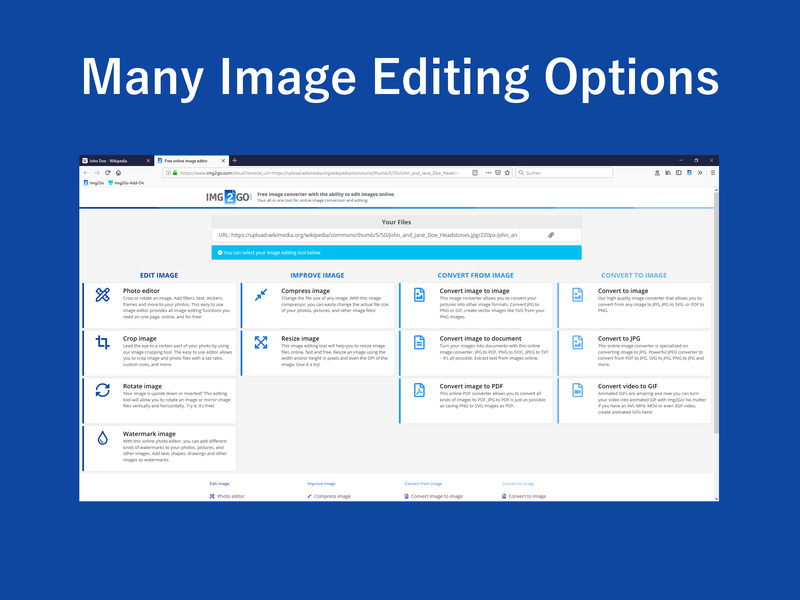Bookmark the page with the star icon

coord(507,173)
